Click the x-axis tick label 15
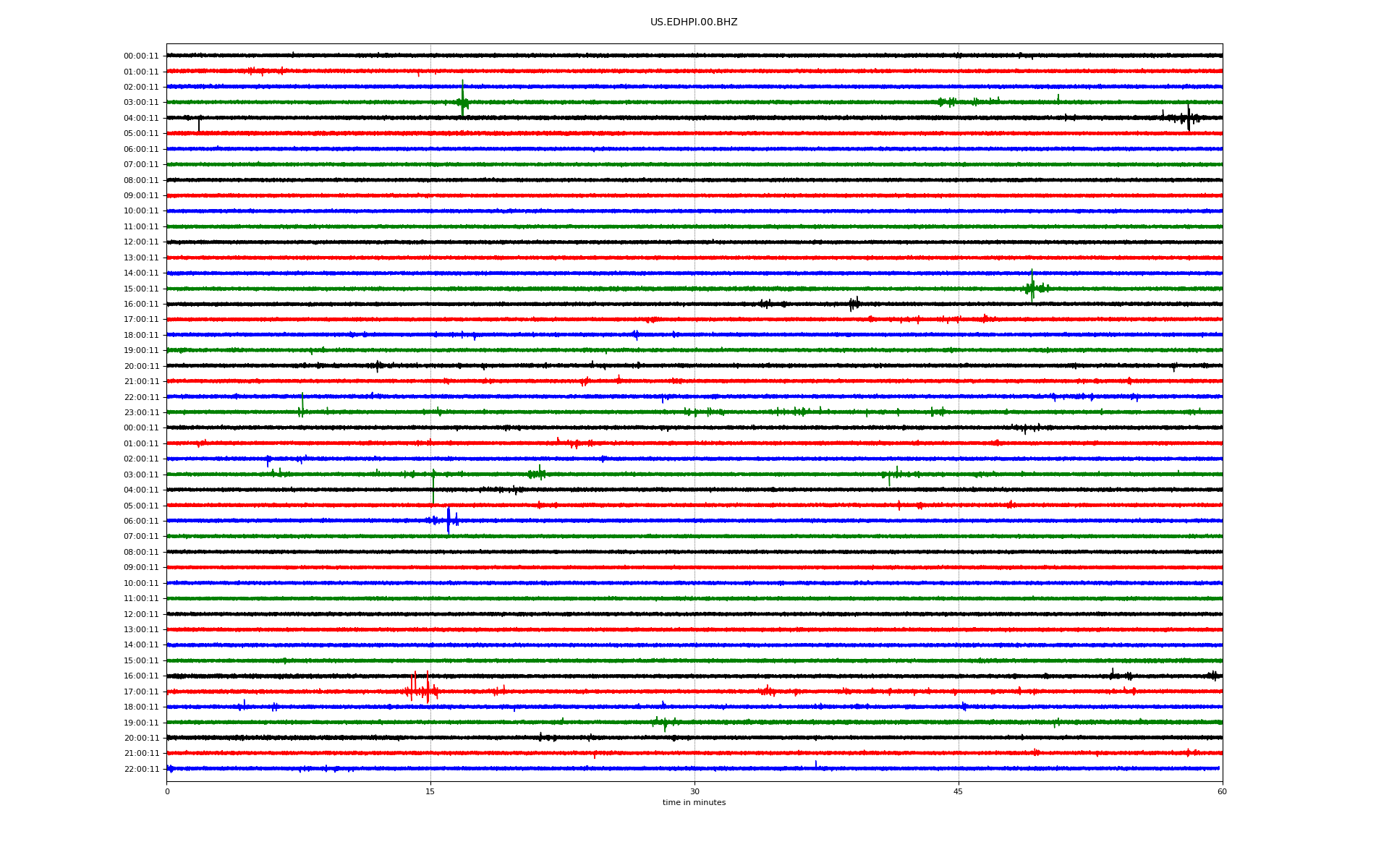Image resolution: width=1389 pixels, height=868 pixels. click(430, 791)
